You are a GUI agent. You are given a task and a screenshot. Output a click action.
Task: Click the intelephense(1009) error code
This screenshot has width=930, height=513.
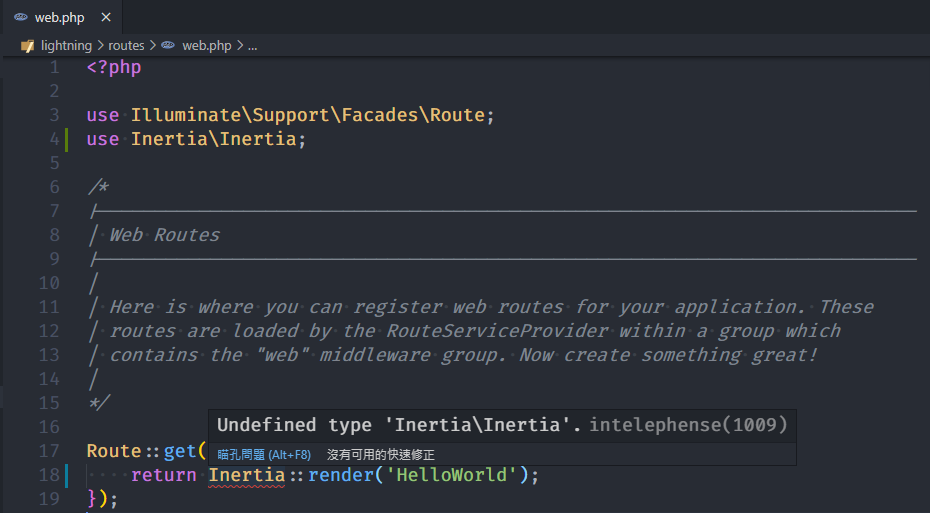click(x=688, y=426)
